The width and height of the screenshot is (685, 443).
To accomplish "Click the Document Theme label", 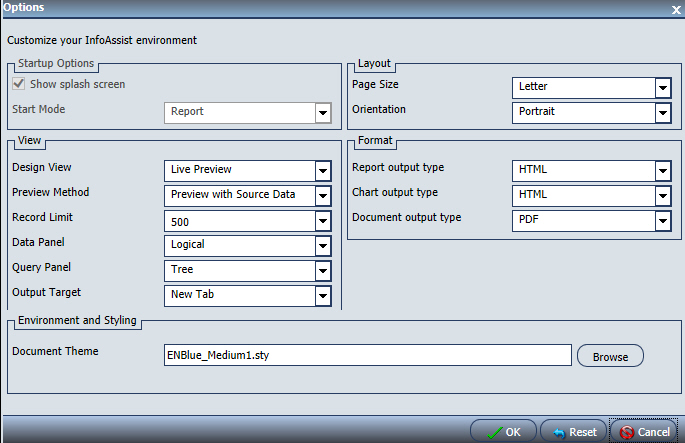I will coord(55,351).
